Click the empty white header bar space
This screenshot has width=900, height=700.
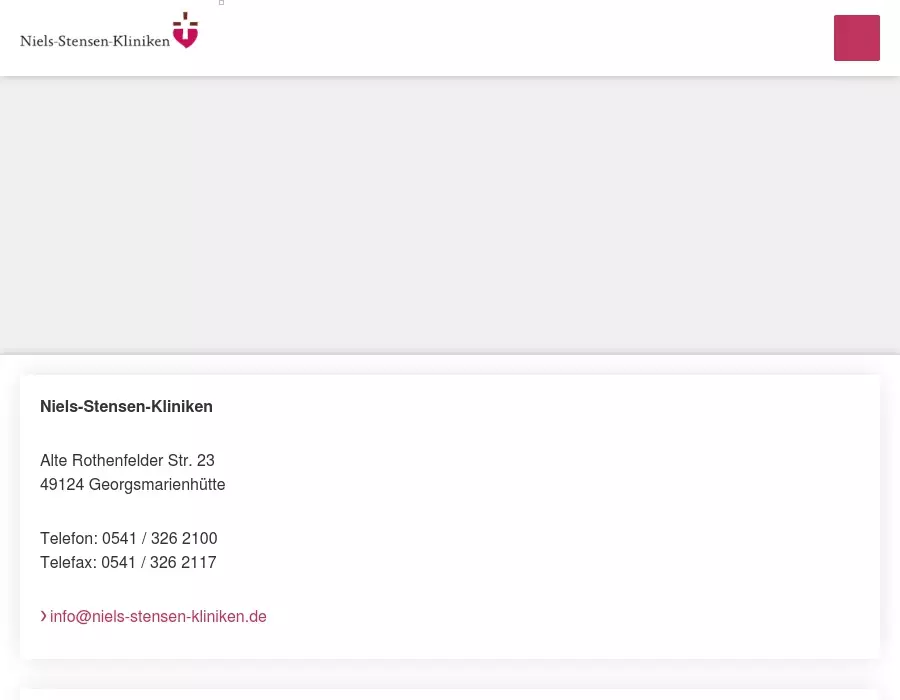(x=517, y=38)
